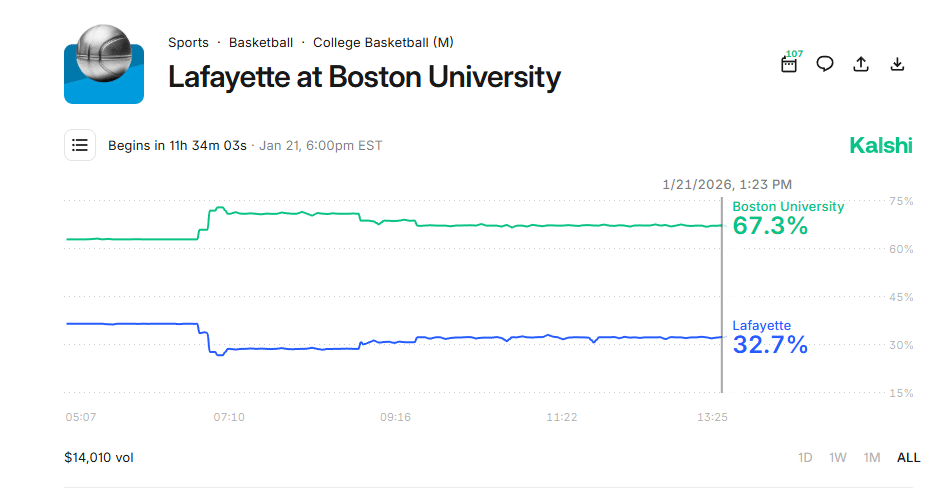Switch chart to 1M range
This screenshot has height=500, width=951.
[872, 457]
